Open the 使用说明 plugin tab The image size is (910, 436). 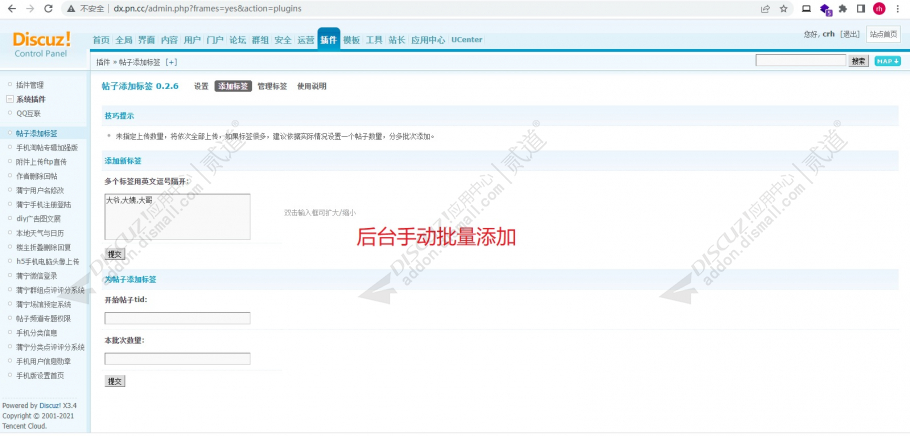(312, 86)
